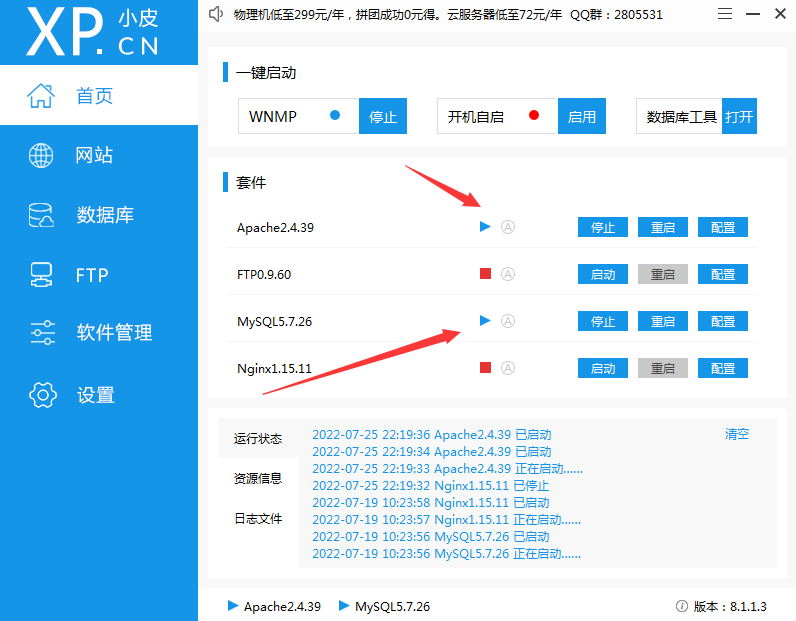Toggle Nginx1.15.11 auto-start A icon
The width and height of the screenshot is (796, 621).
coord(508,368)
